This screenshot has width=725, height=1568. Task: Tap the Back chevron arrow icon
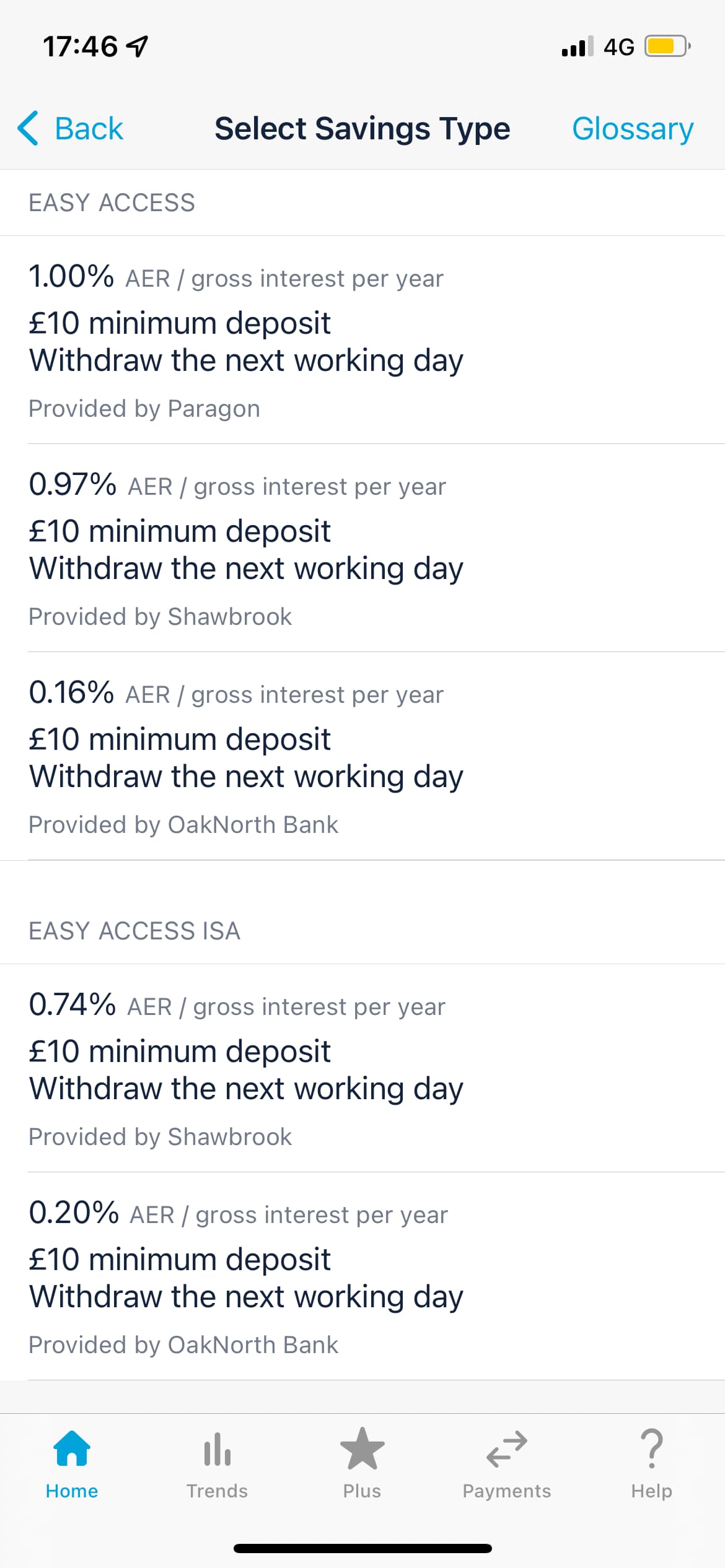[x=28, y=128]
